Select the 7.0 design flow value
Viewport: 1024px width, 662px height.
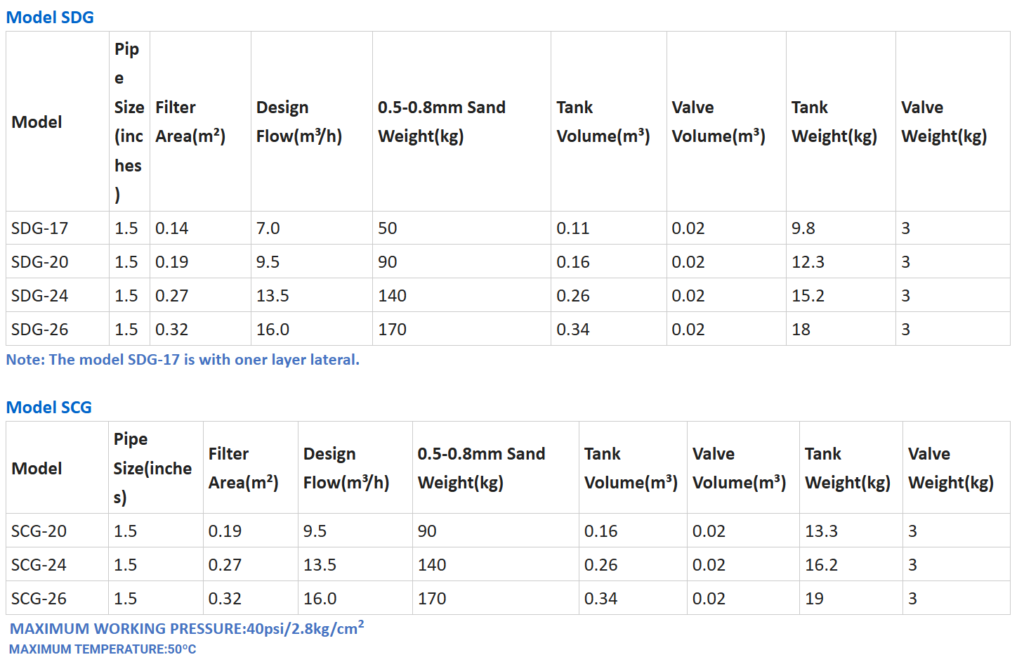point(268,228)
